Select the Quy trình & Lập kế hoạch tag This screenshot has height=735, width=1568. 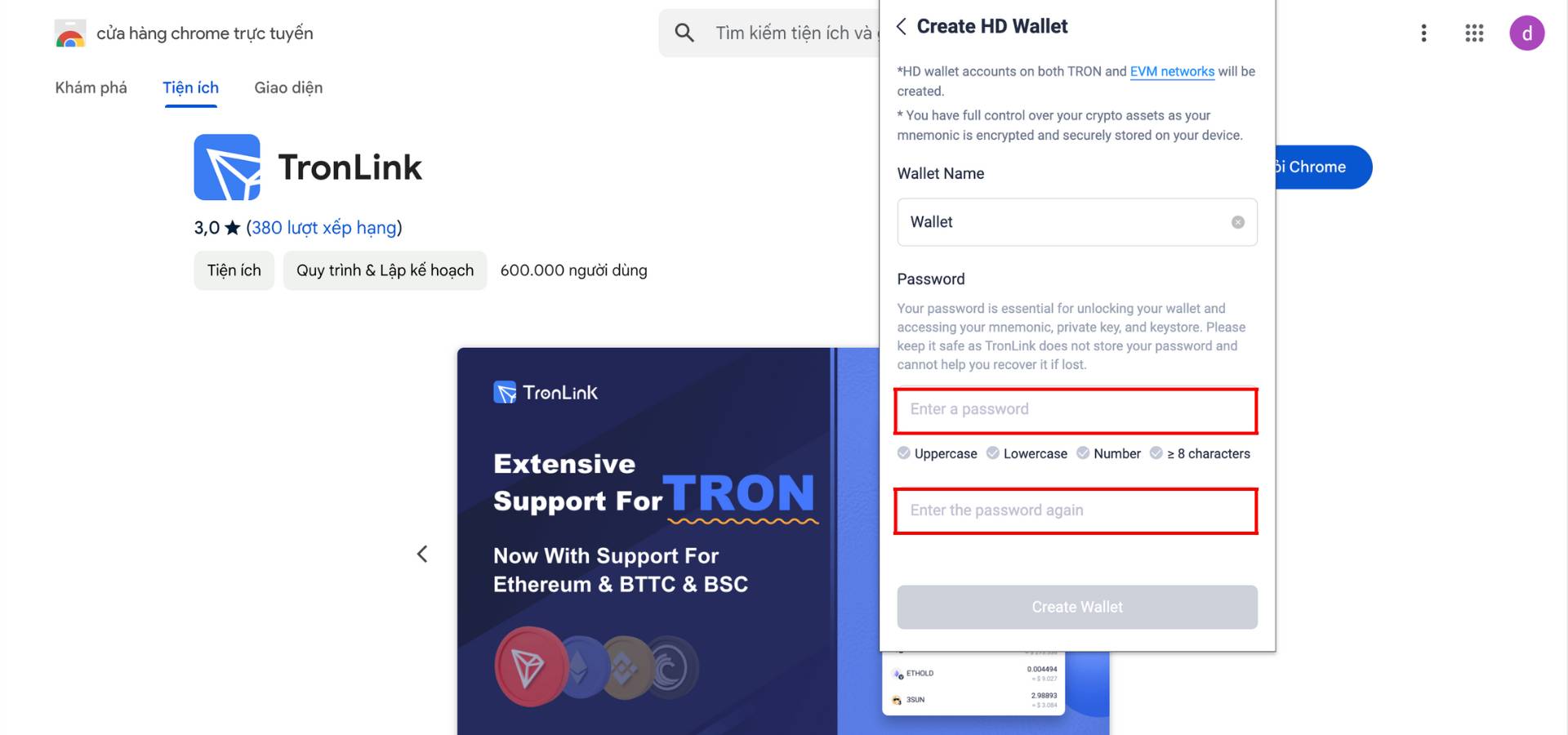pyautogui.click(x=385, y=270)
